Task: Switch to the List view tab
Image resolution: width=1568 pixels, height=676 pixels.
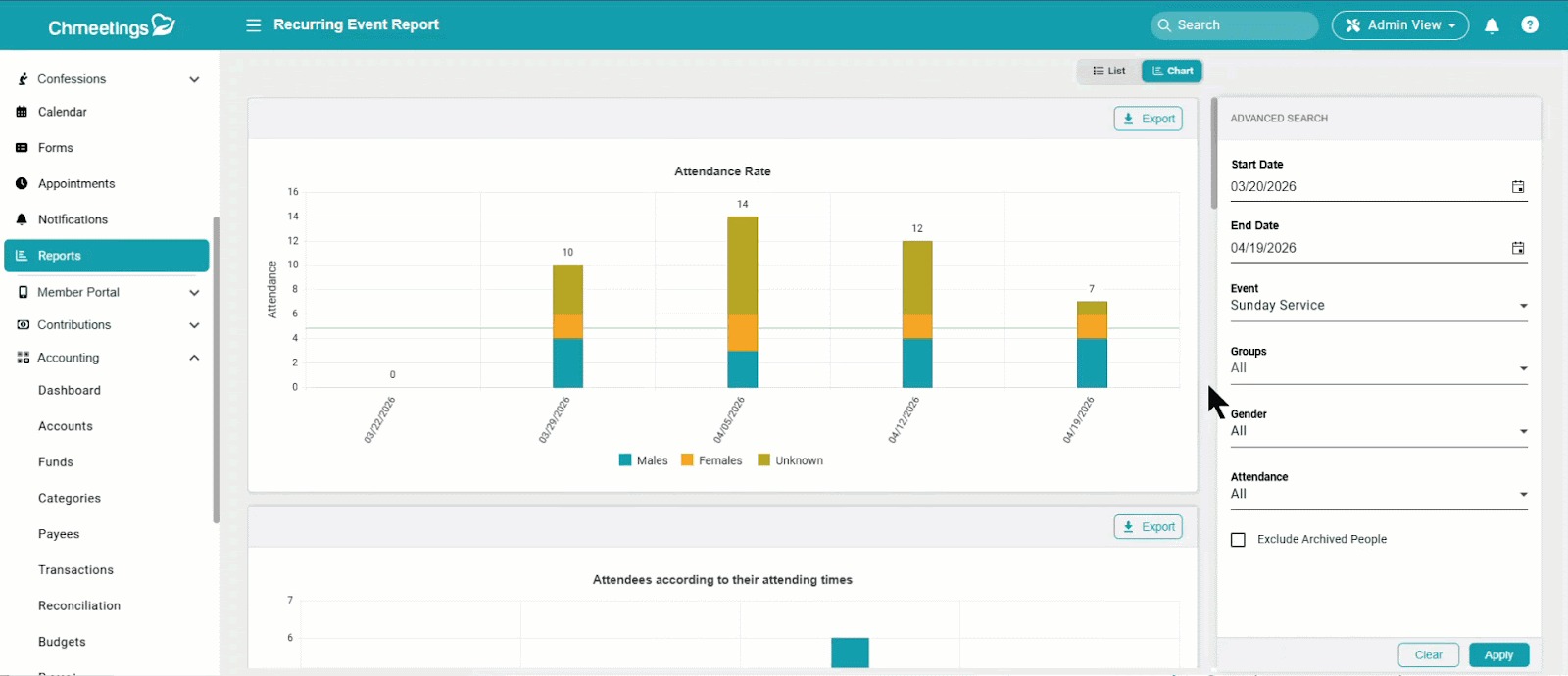Action: 1109,72
